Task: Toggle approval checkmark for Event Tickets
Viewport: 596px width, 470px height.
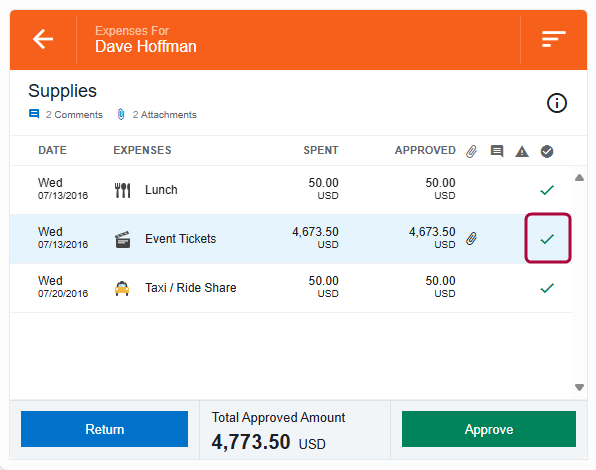Action: click(x=547, y=239)
